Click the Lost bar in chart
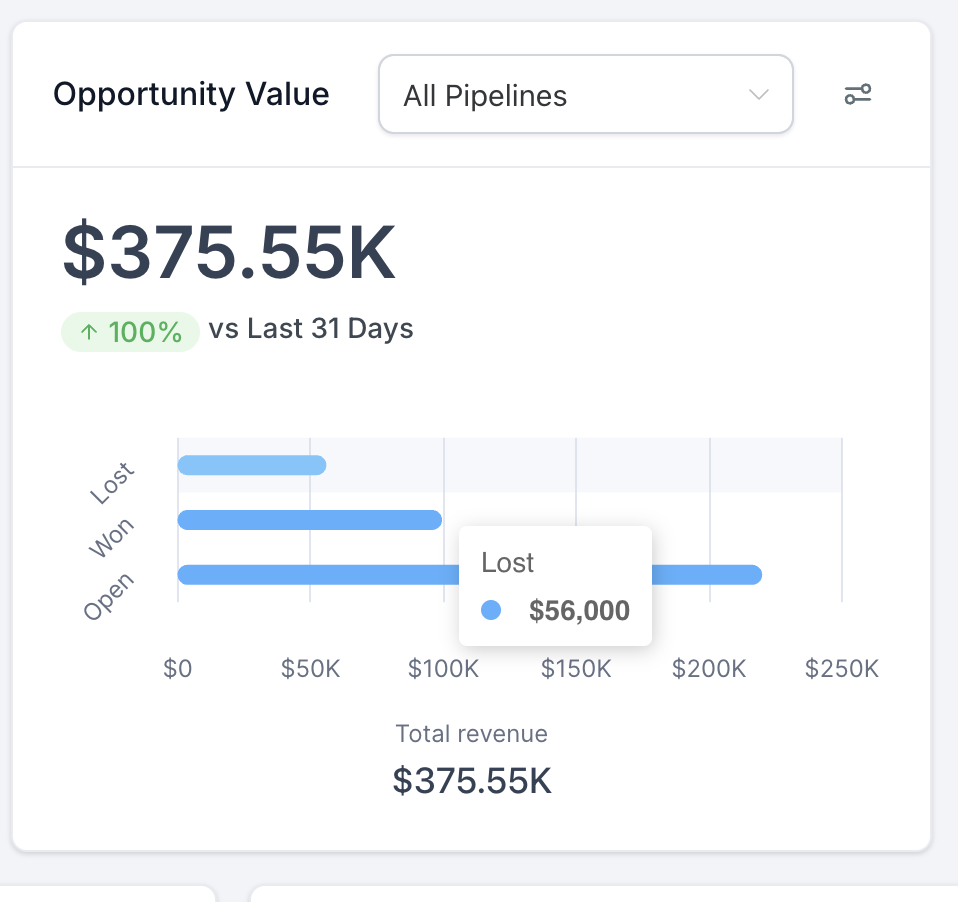The height and width of the screenshot is (902, 958). [x=252, y=465]
